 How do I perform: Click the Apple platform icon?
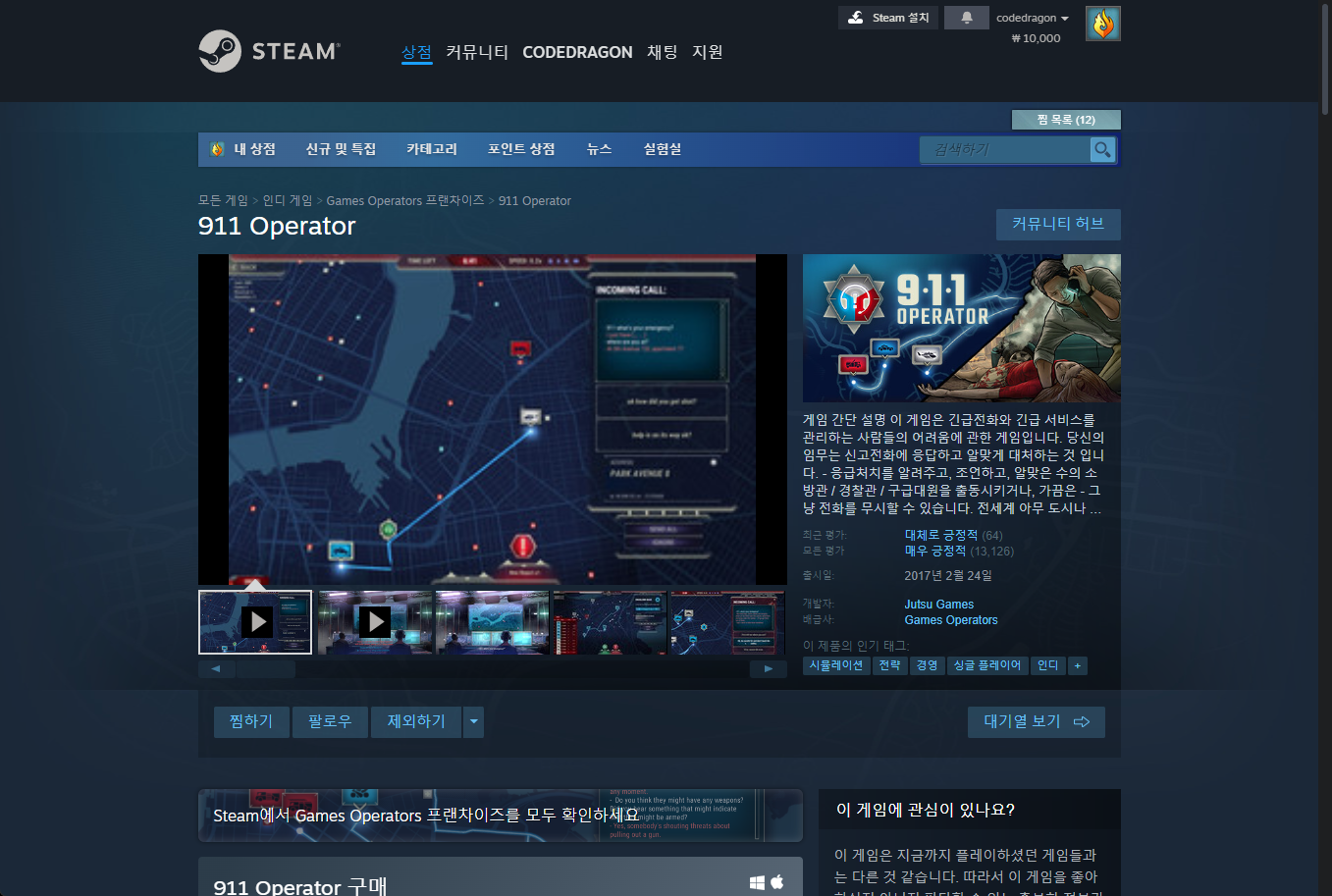[x=777, y=881]
